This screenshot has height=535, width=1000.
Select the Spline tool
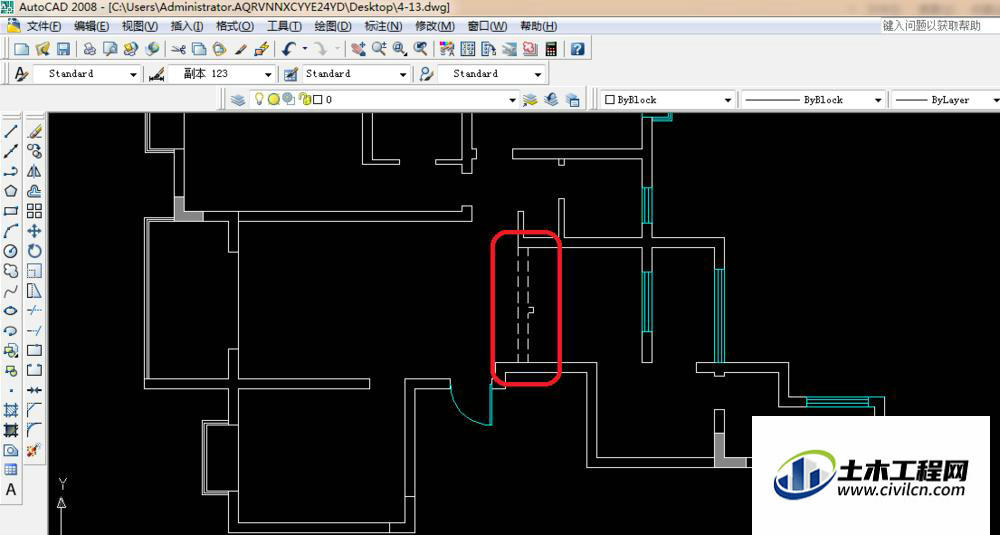pyautogui.click(x=11, y=291)
